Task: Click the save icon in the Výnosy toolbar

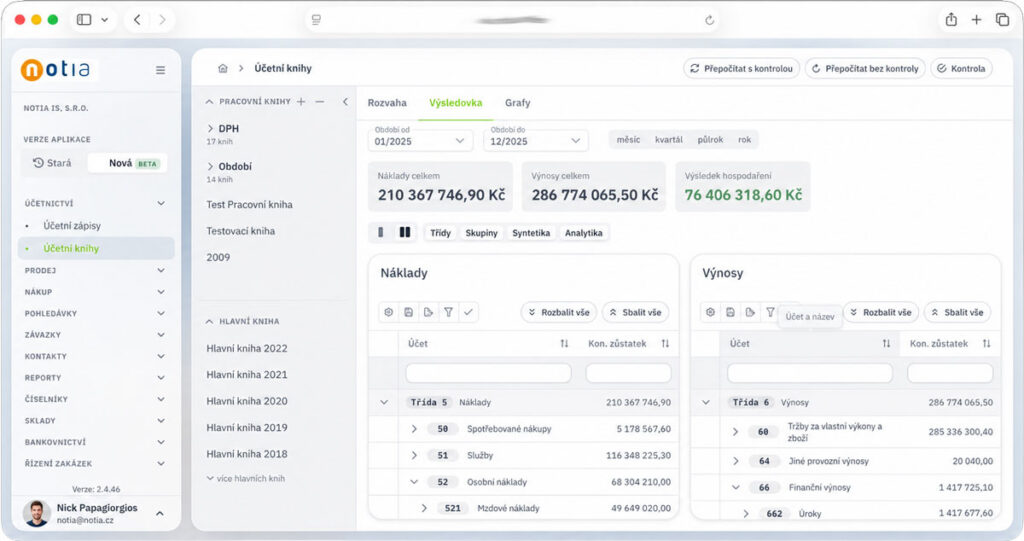Action: pyautogui.click(x=730, y=312)
